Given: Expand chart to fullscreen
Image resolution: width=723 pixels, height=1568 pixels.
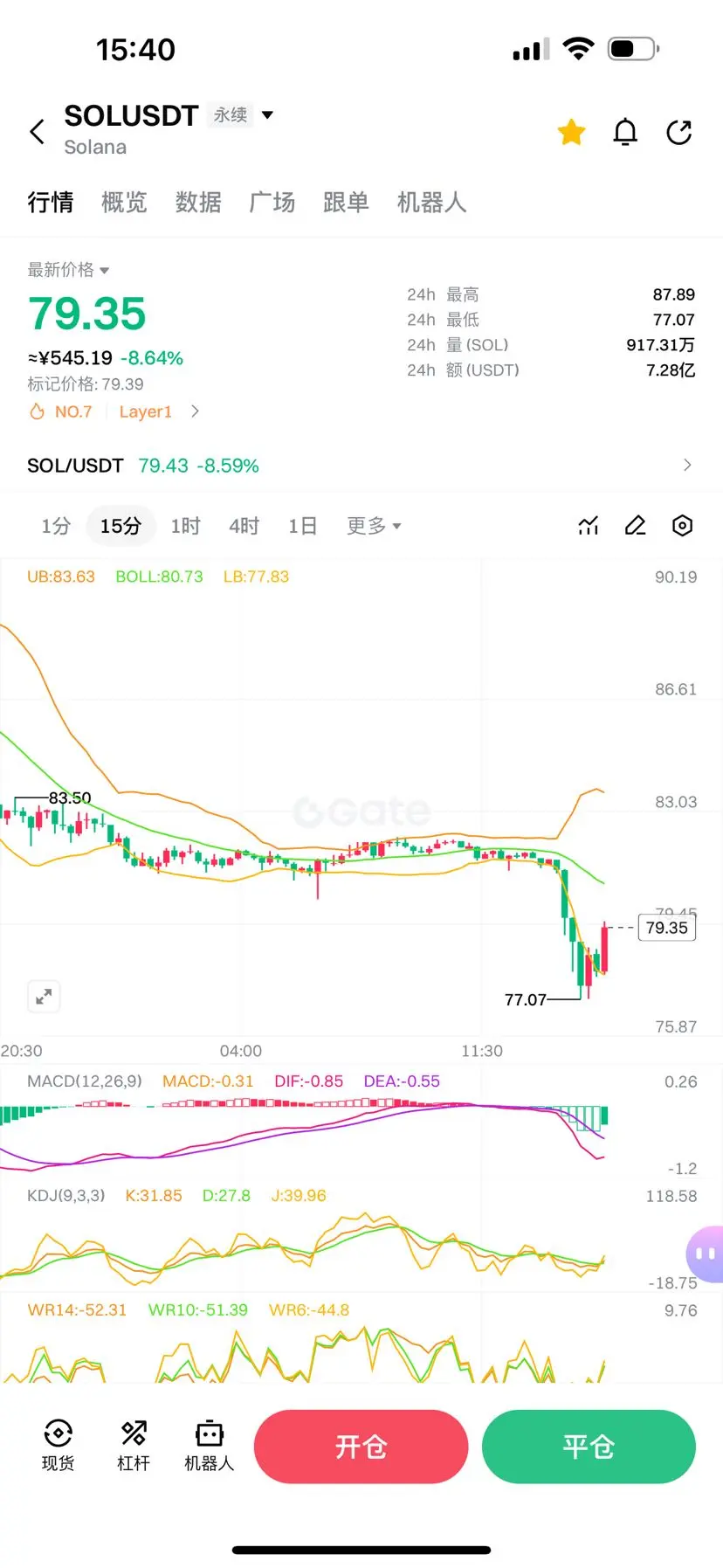Looking at the screenshot, I should pyautogui.click(x=44, y=997).
